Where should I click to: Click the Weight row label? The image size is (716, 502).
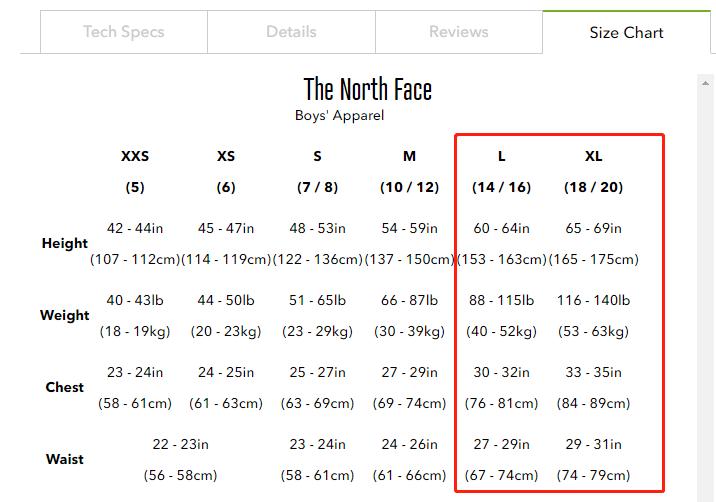[64, 315]
